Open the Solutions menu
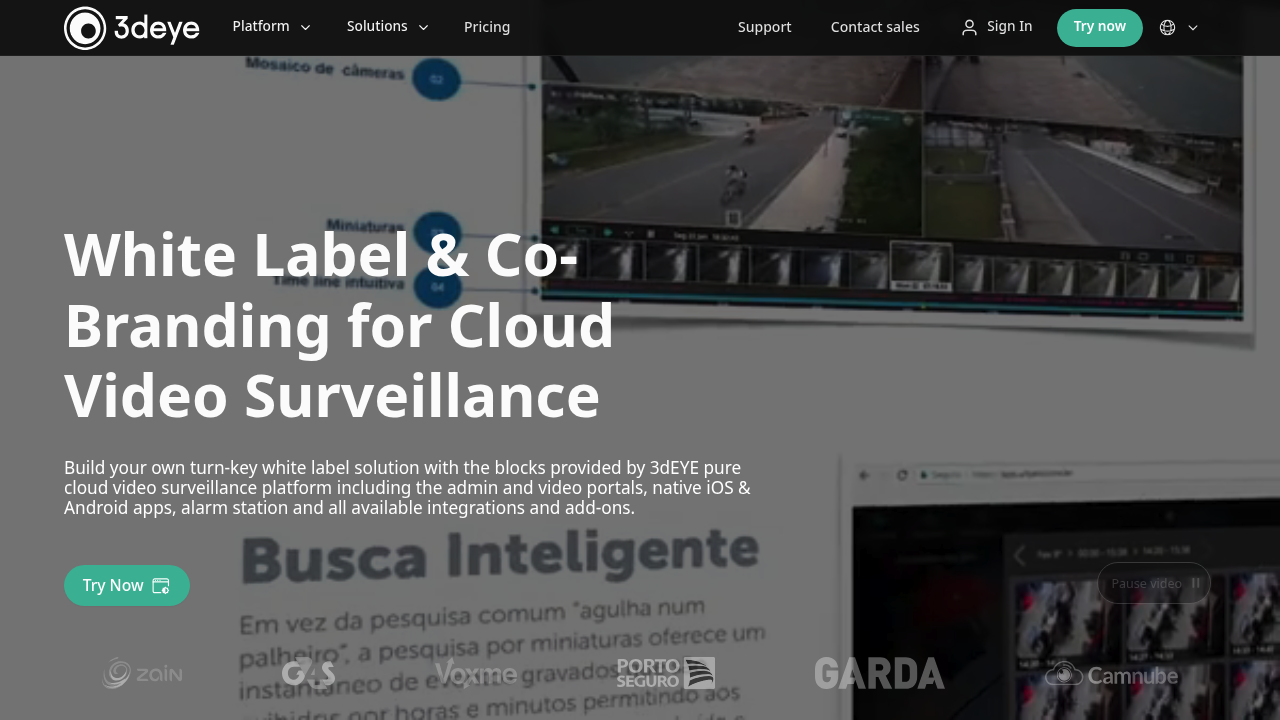 [377, 27]
